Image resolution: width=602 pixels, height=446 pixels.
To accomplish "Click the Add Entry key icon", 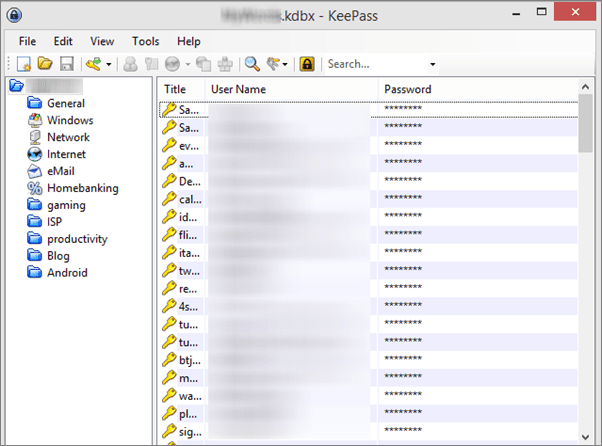I will [93, 64].
